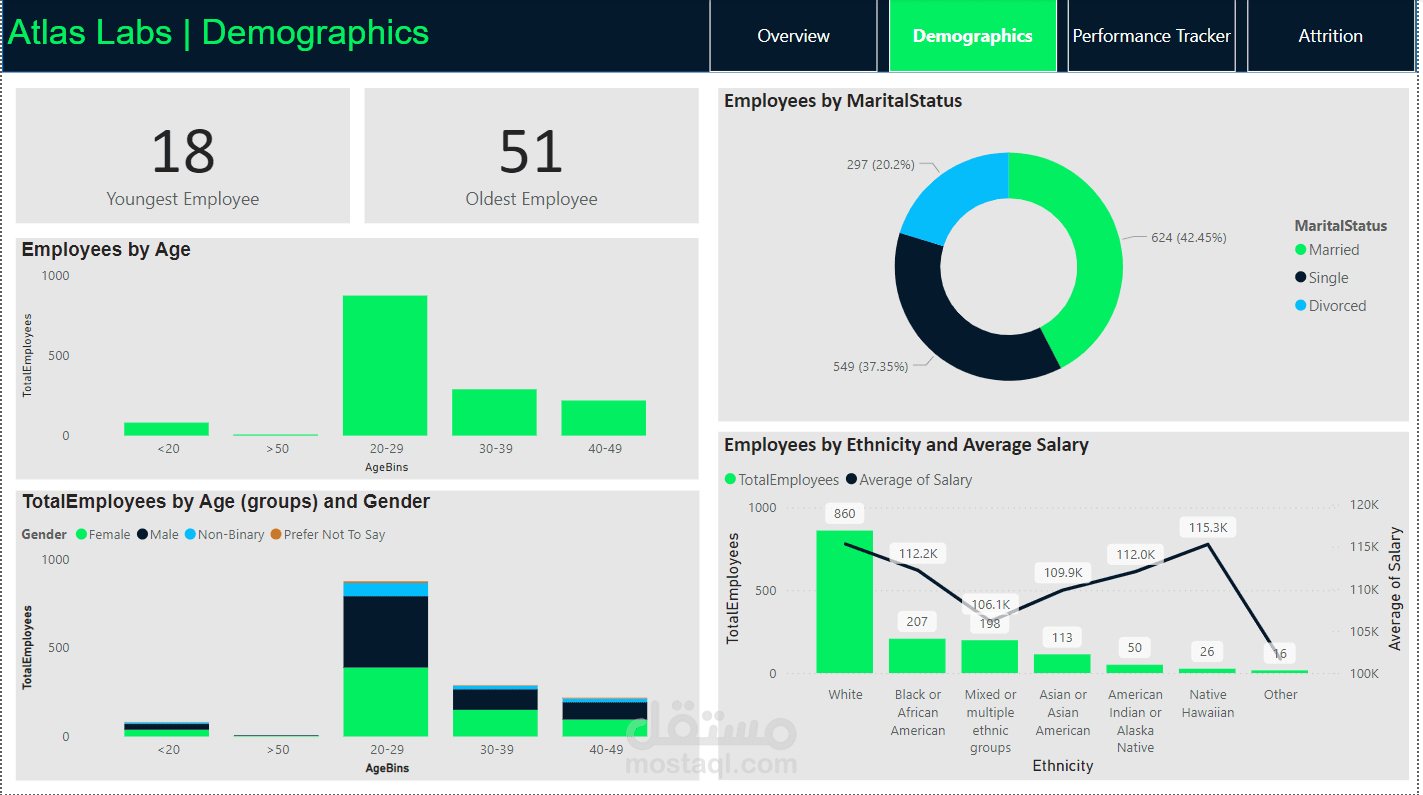
Task: Click the Asian or Asian American bar
Action: tap(1062, 664)
